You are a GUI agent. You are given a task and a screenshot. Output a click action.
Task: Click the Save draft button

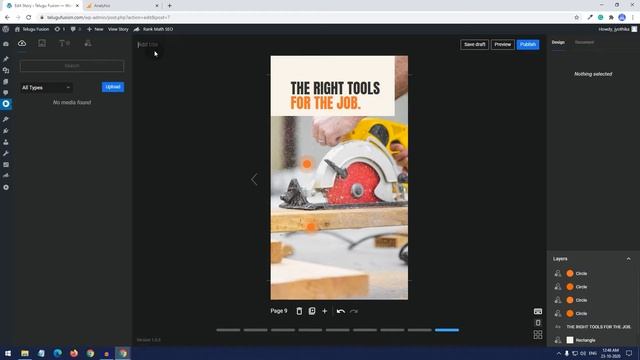474,44
